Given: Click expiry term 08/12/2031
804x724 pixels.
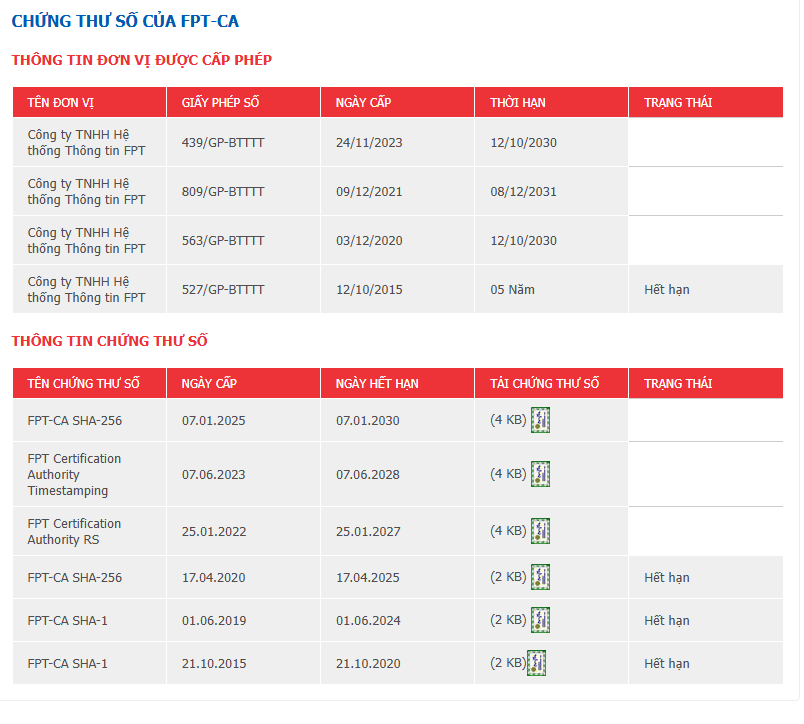Looking at the screenshot, I should click(524, 192).
